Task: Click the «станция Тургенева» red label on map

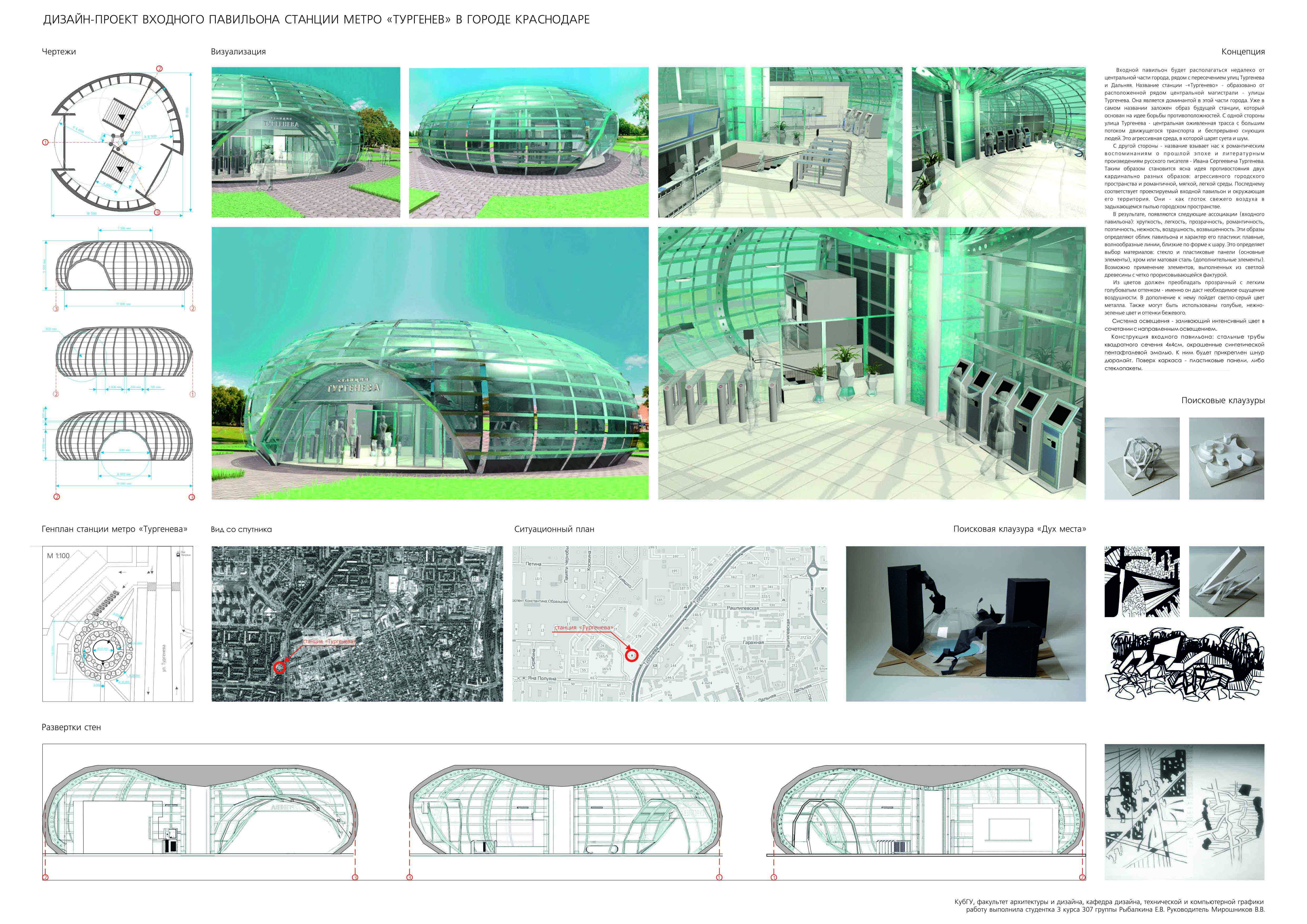Action: 583,628
